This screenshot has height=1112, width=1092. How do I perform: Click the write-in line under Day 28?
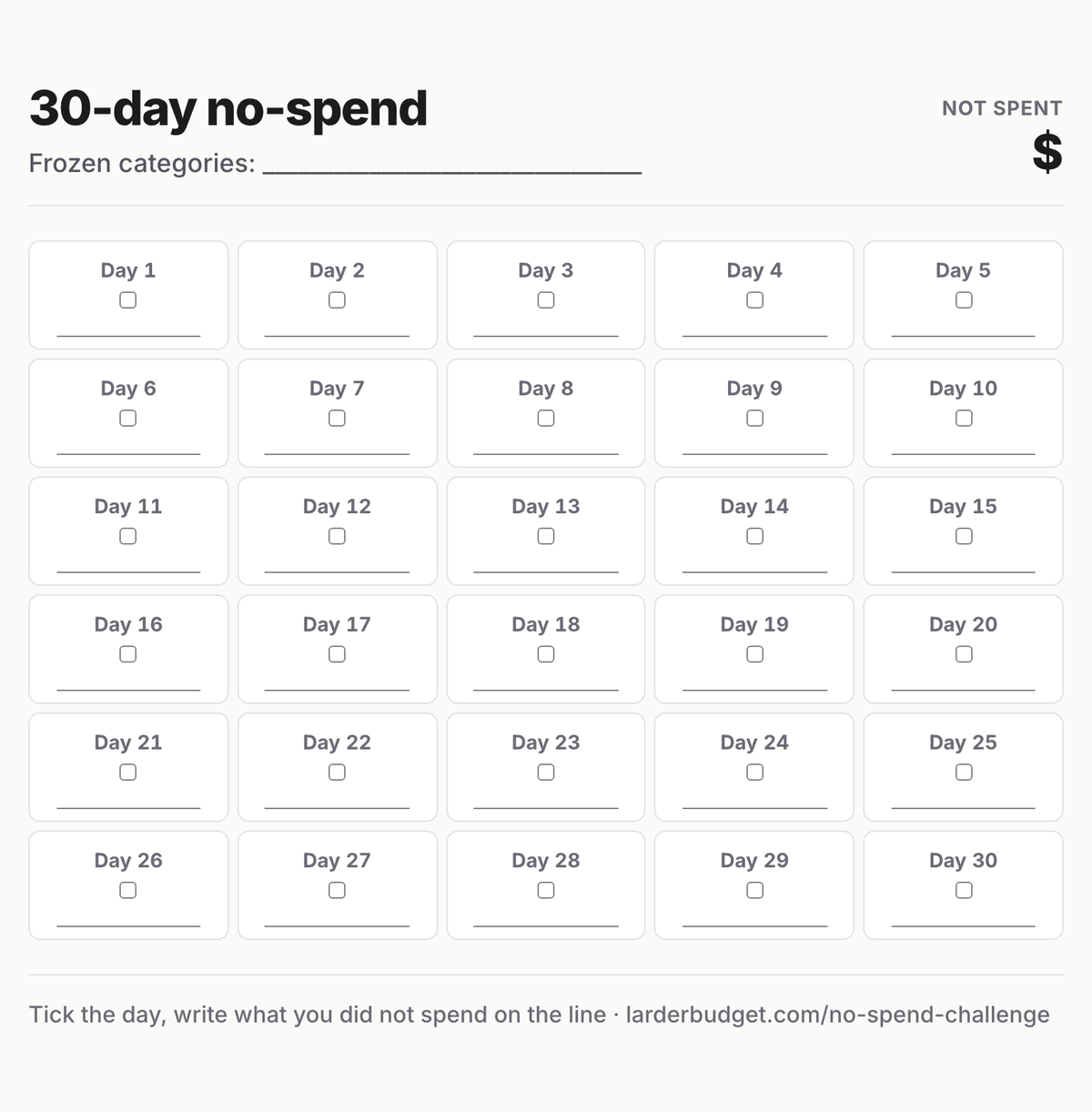(x=546, y=926)
